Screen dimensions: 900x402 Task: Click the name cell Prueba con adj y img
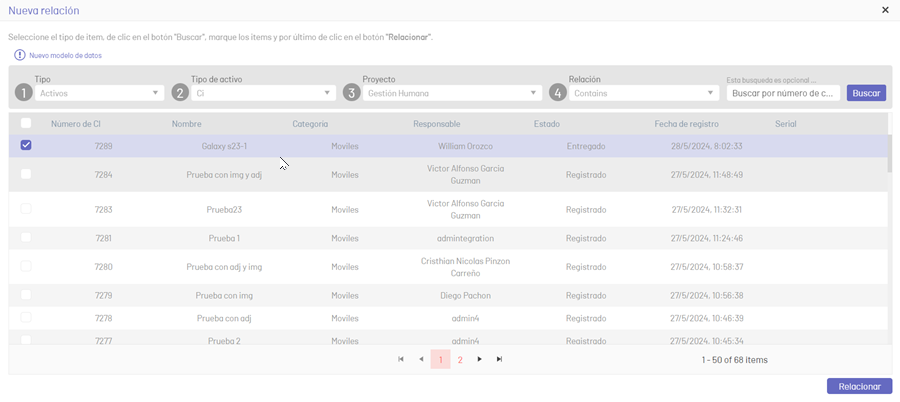224,267
